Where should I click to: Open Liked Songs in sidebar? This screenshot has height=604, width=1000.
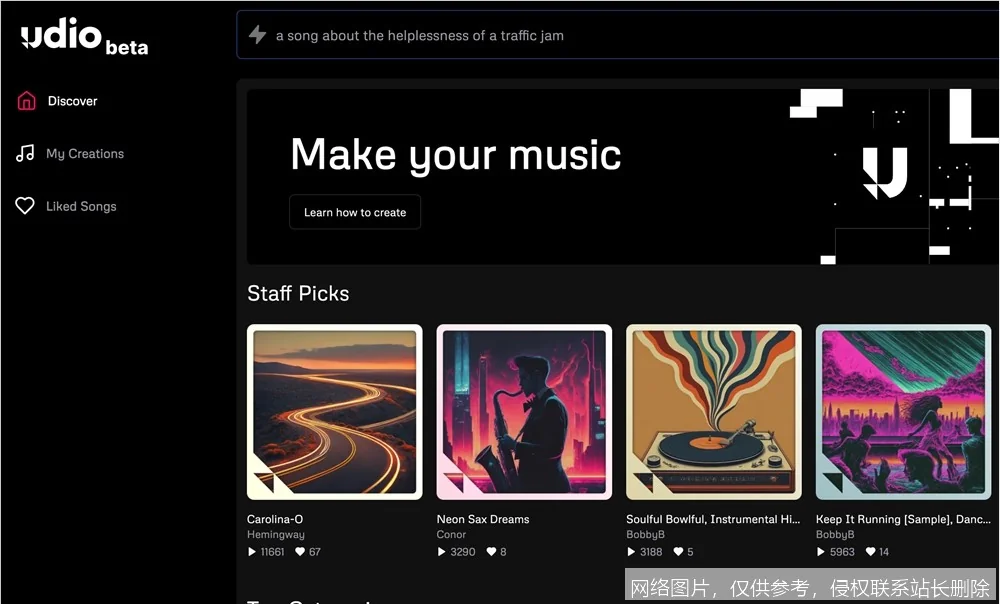coord(81,206)
